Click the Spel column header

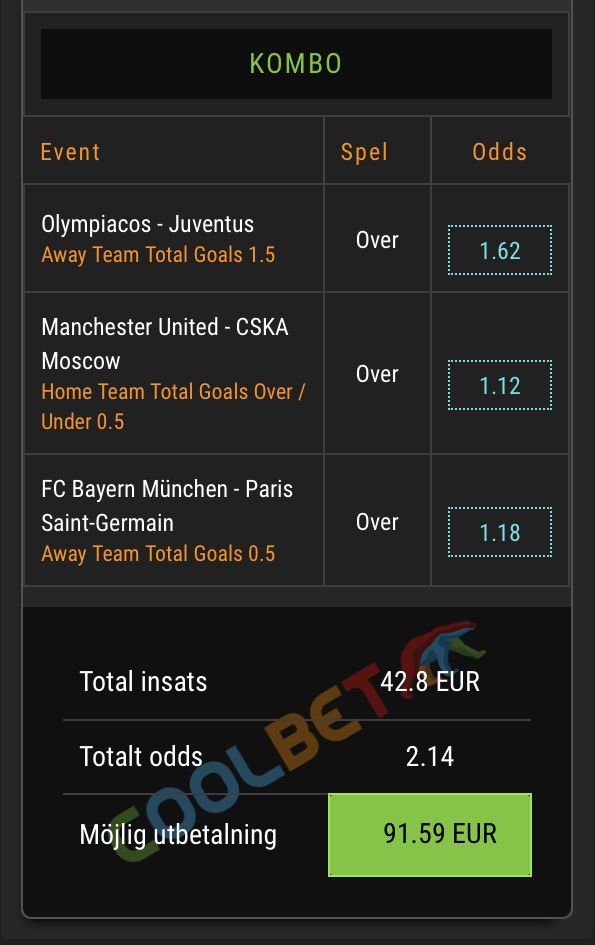click(364, 152)
